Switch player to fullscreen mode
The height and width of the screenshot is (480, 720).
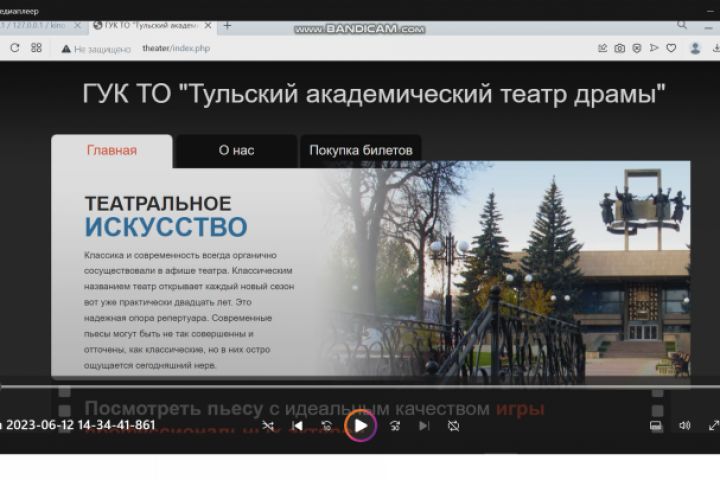pyautogui.click(x=714, y=425)
